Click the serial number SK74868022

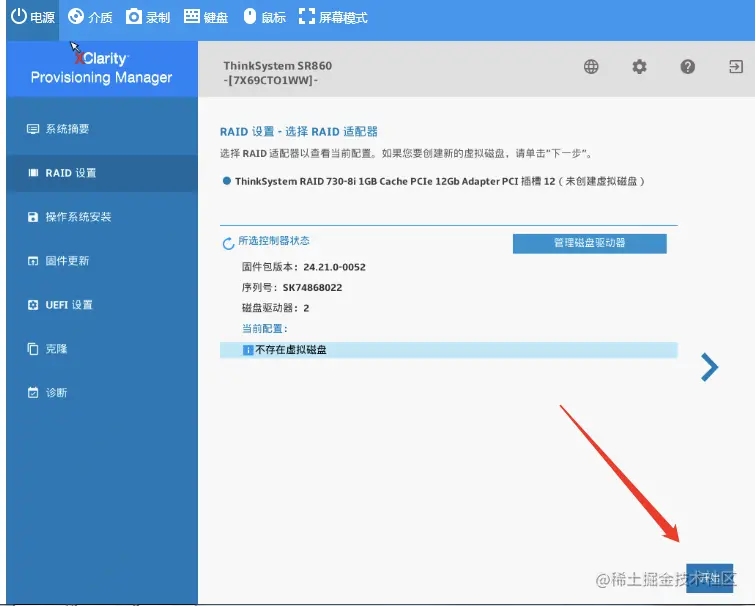312,288
